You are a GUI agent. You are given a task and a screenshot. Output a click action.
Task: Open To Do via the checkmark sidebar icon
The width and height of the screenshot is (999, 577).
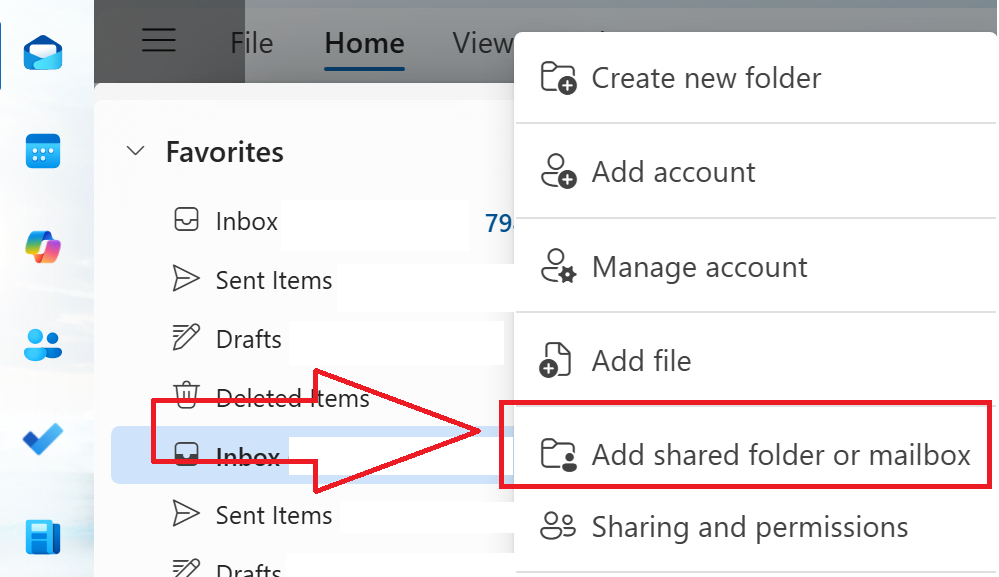pyautogui.click(x=41, y=438)
